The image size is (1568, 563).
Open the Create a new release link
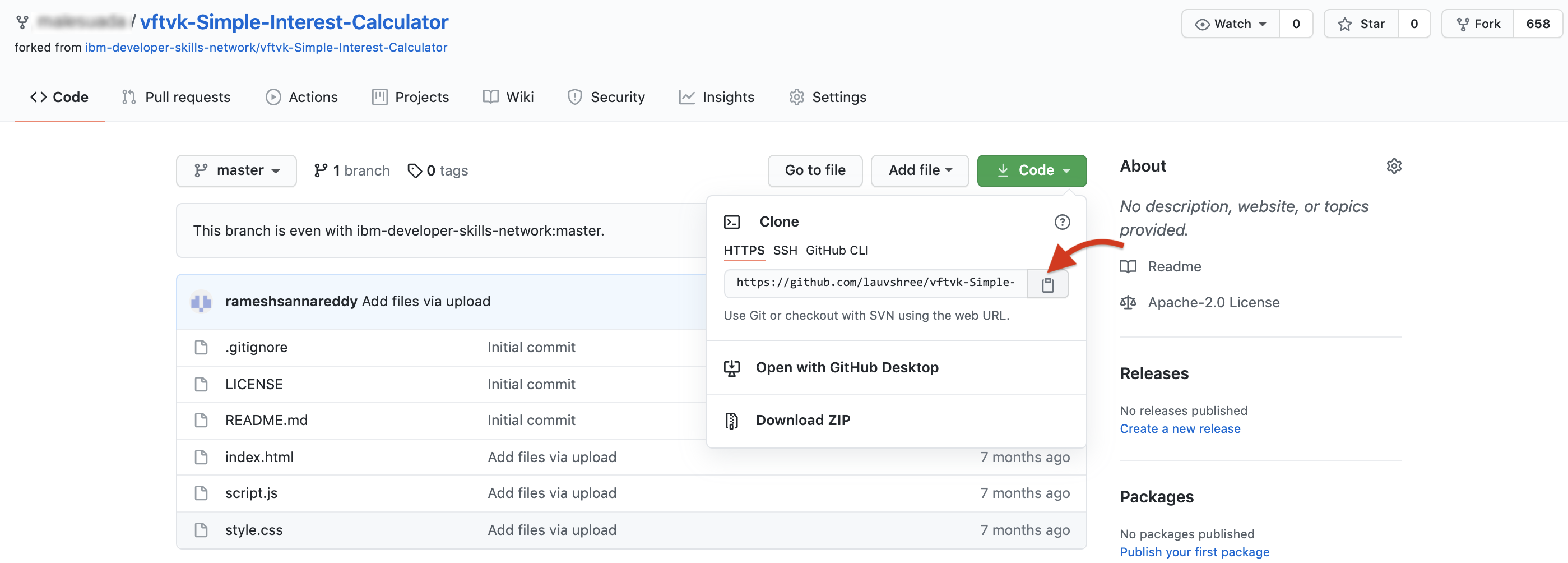click(x=1179, y=428)
